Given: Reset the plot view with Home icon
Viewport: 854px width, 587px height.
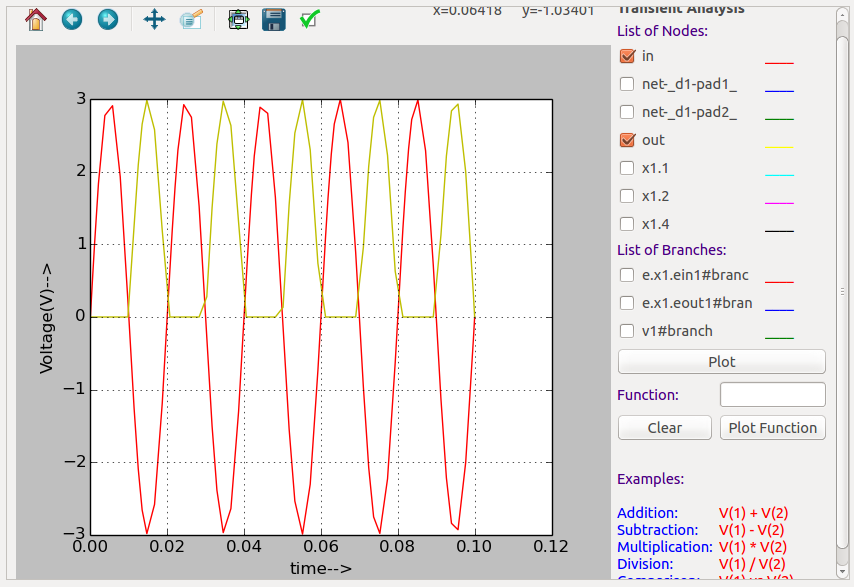Looking at the screenshot, I should (x=36, y=20).
